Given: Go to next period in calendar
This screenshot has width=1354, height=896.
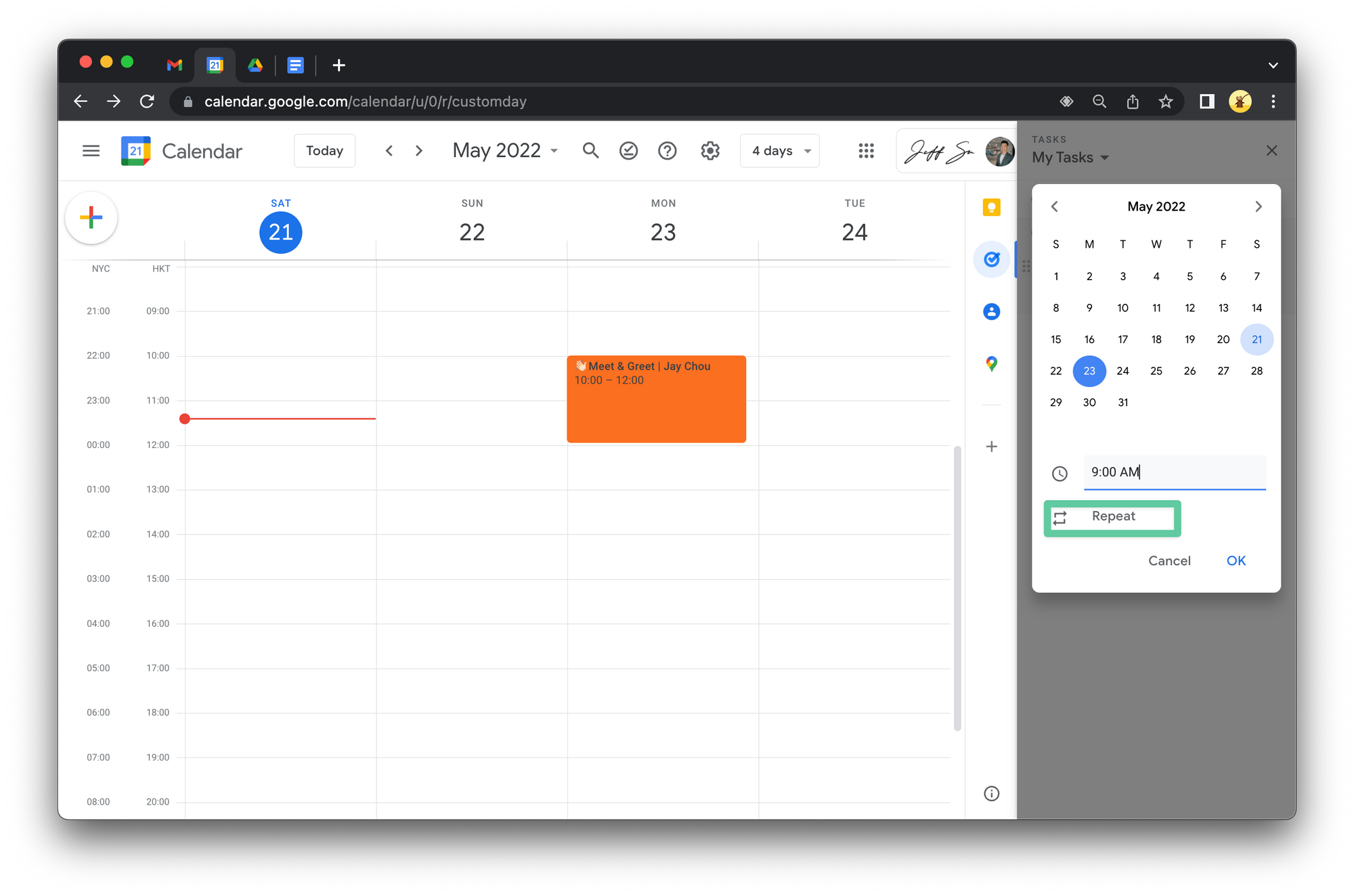Looking at the screenshot, I should (x=419, y=151).
